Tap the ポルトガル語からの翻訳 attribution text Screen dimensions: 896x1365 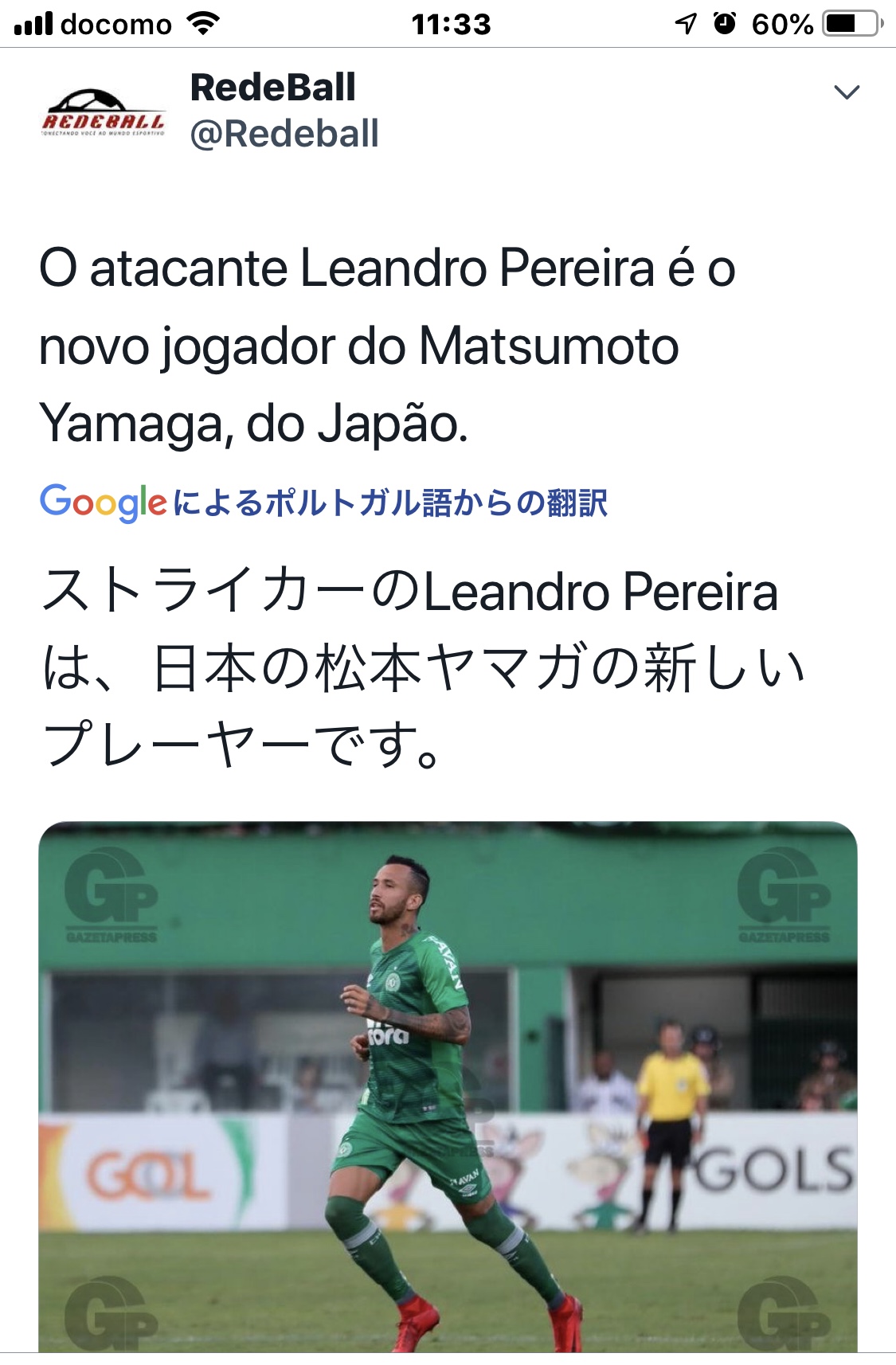click(390, 503)
